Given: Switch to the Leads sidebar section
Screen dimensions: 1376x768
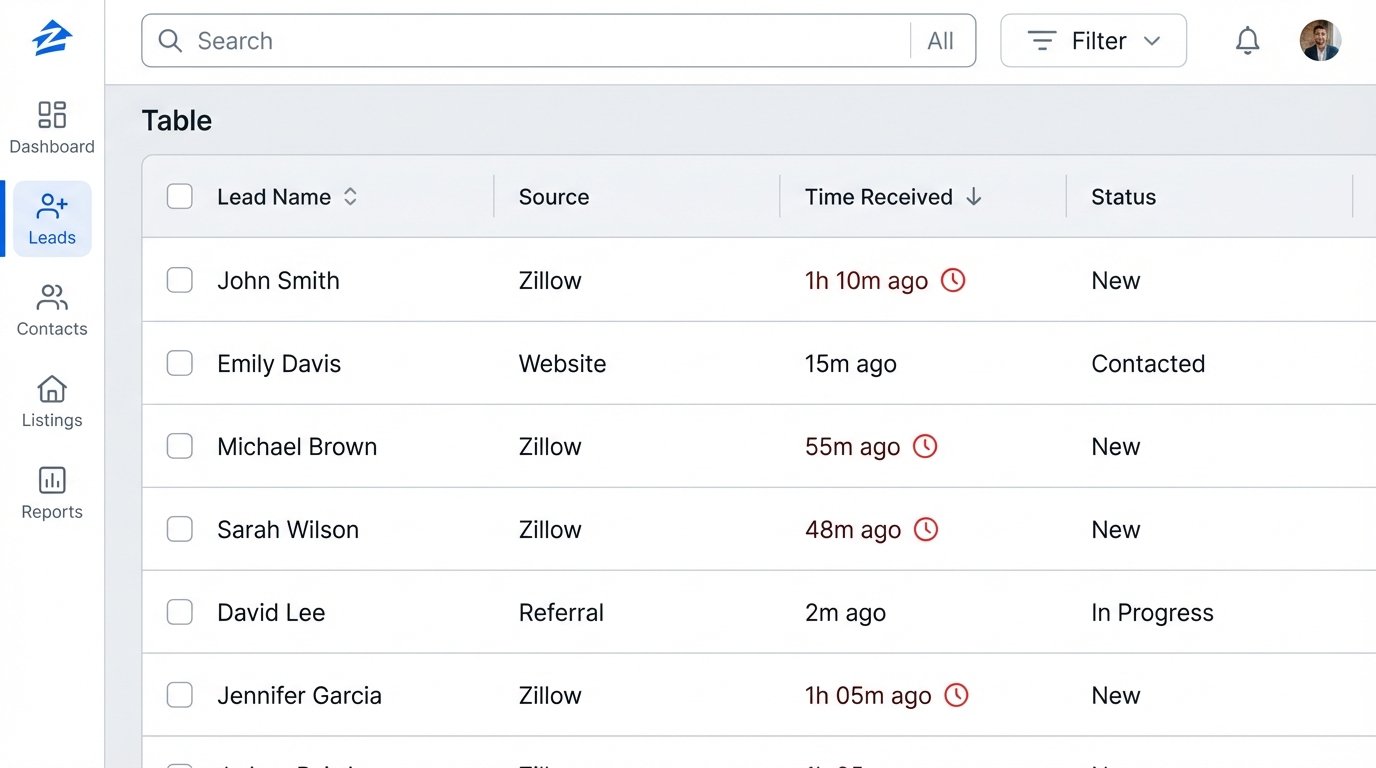Looking at the screenshot, I should [x=51, y=219].
